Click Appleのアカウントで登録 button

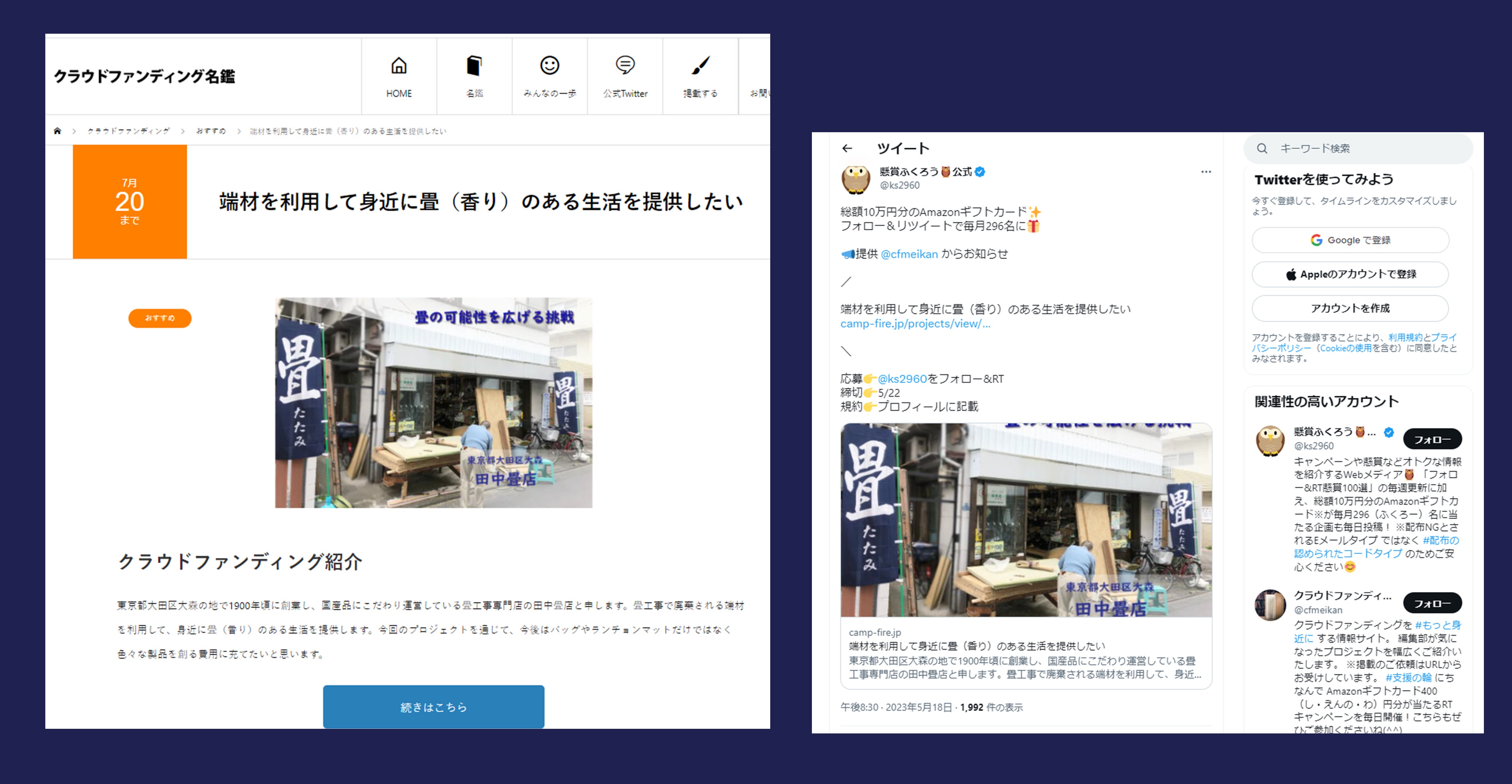point(1350,274)
